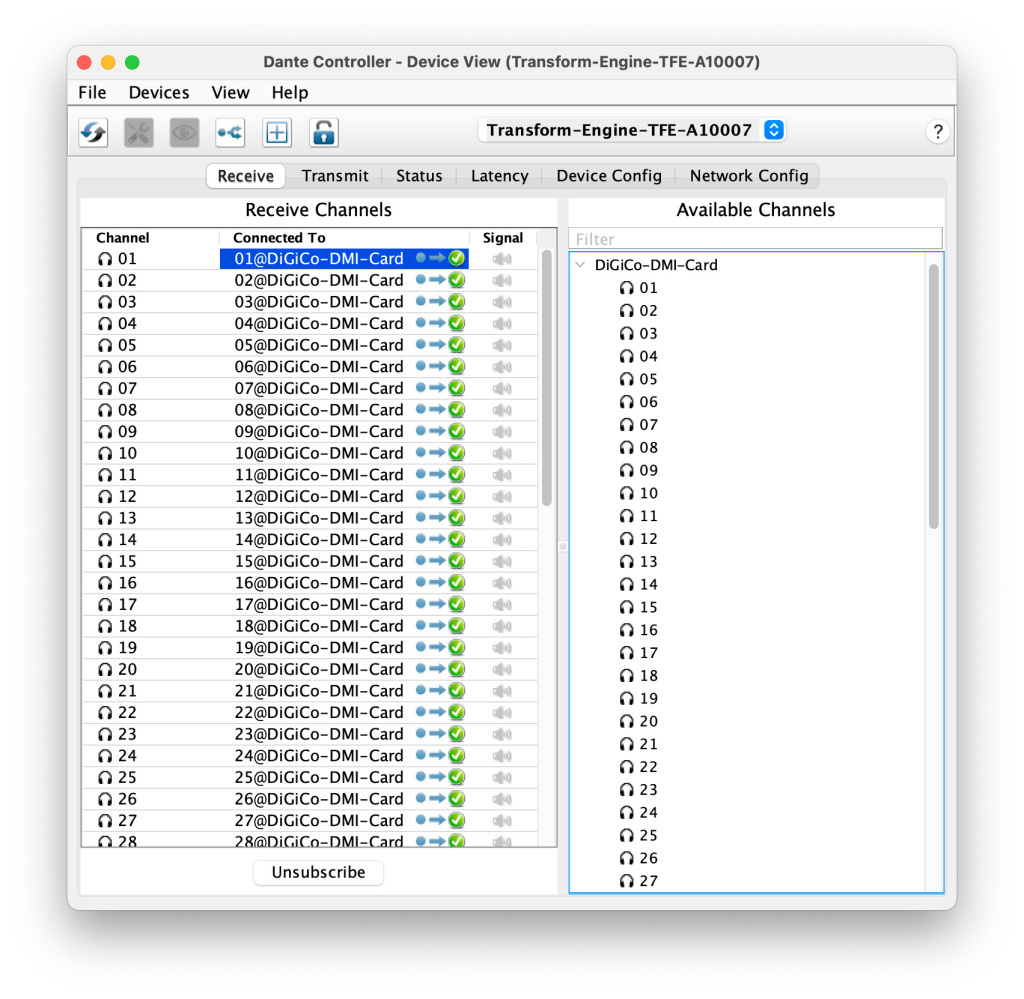Viewport: 1024px width, 999px height.
Task: Switch to the Latency tab
Action: click(x=500, y=176)
